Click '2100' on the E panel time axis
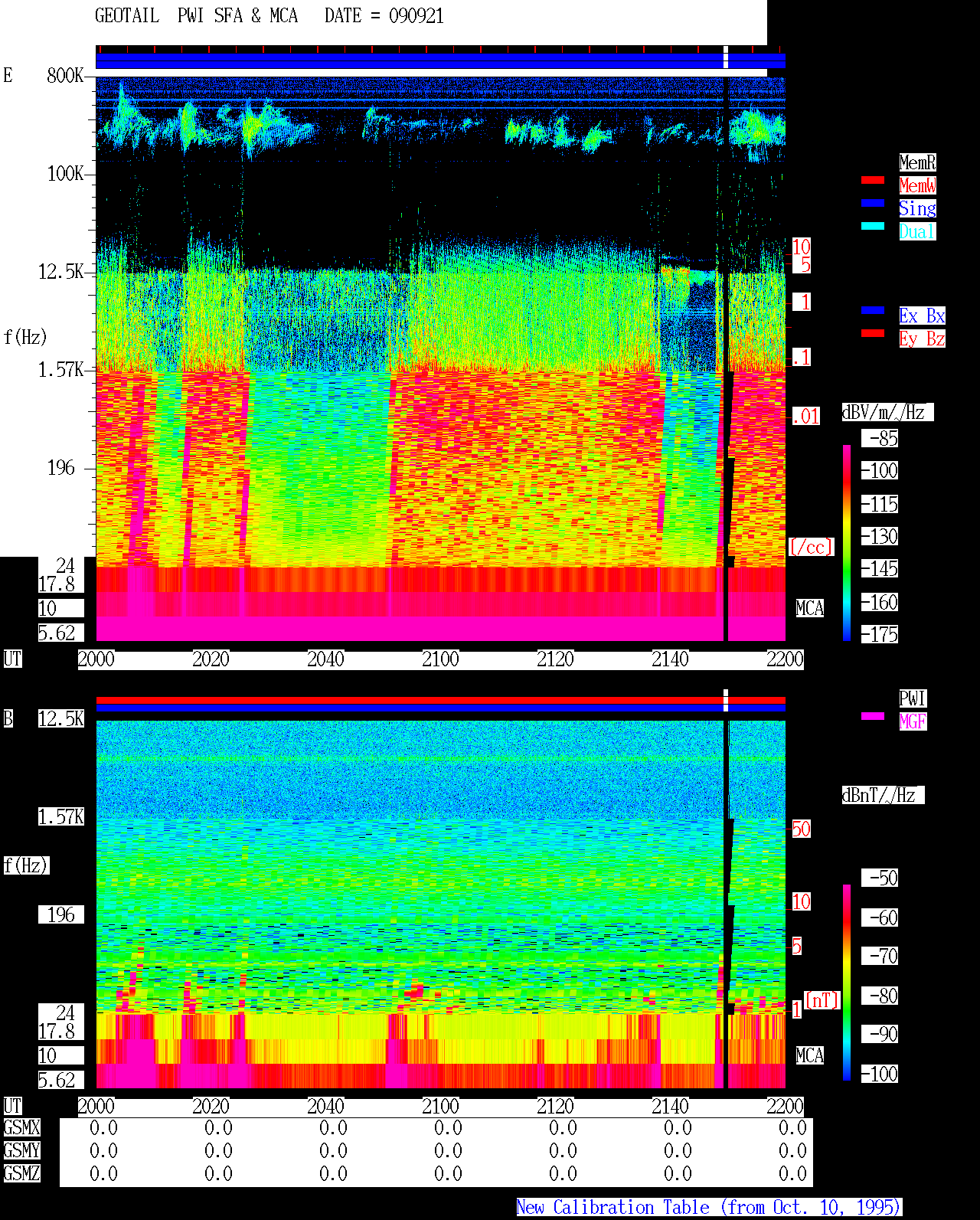 440,659
